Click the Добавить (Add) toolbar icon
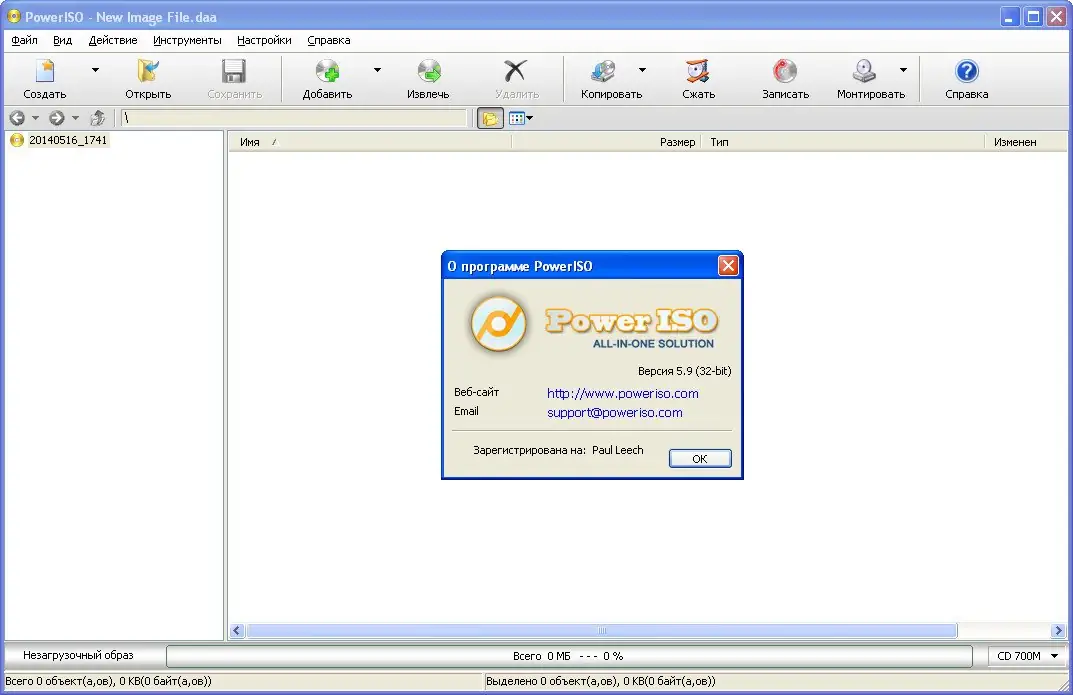 tap(327, 71)
